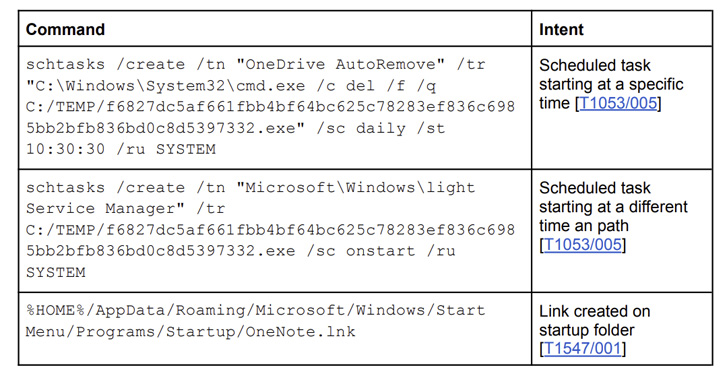The image size is (728, 376).
Task: Click the "/sc onstart" schedule parameter
Action: click(x=361, y=251)
